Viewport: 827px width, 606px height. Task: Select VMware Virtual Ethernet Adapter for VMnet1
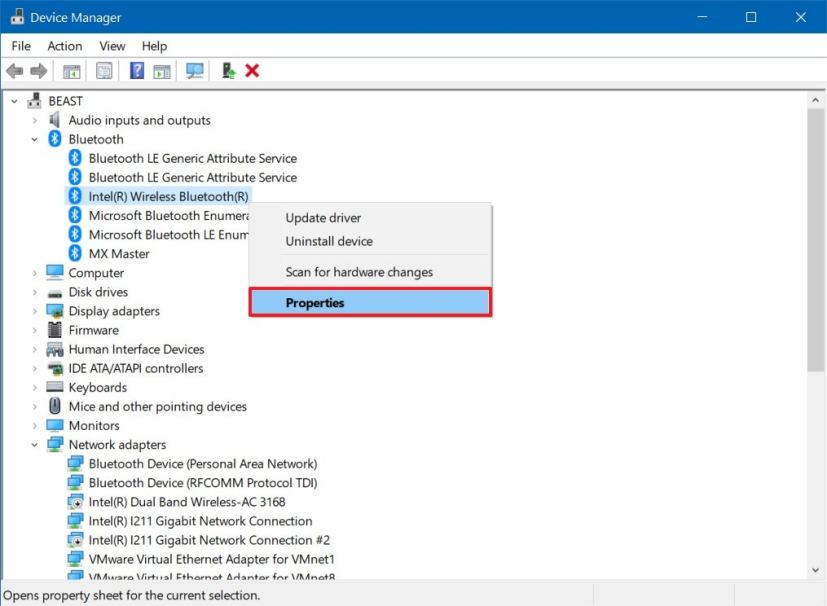tap(211, 559)
